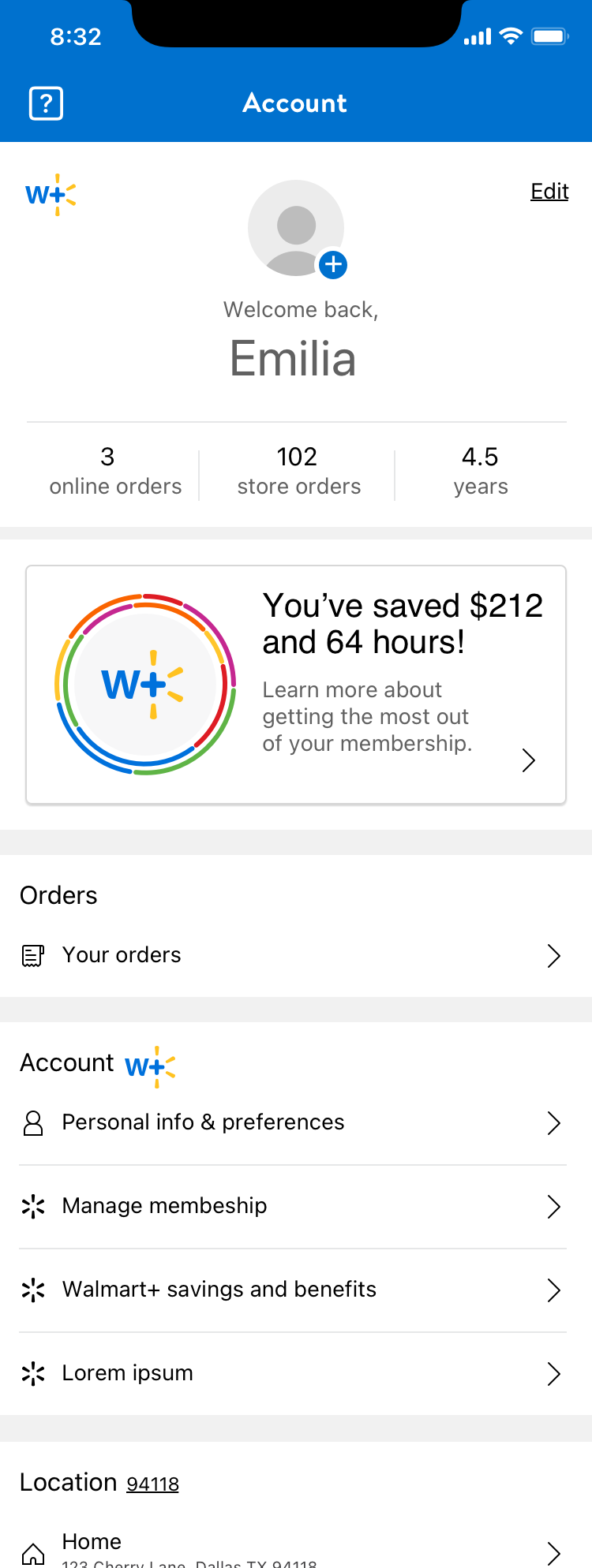Expand Your orders using its chevron
The image size is (592, 1568).
554,956
